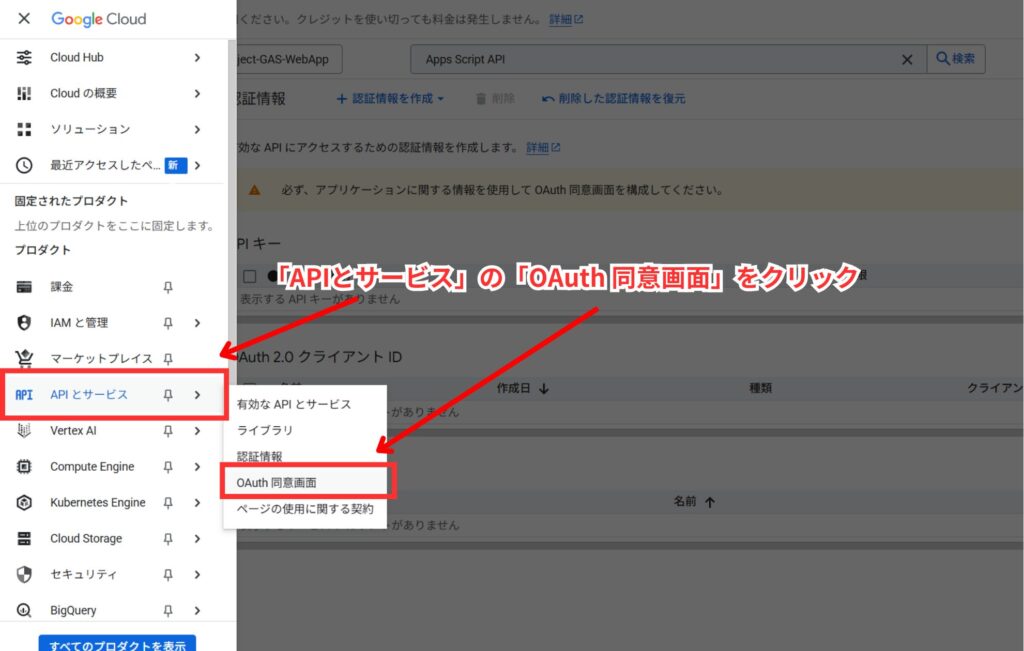Sort by 名前 column arrow
Screen dimensions: 1024x651
(x=710, y=502)
